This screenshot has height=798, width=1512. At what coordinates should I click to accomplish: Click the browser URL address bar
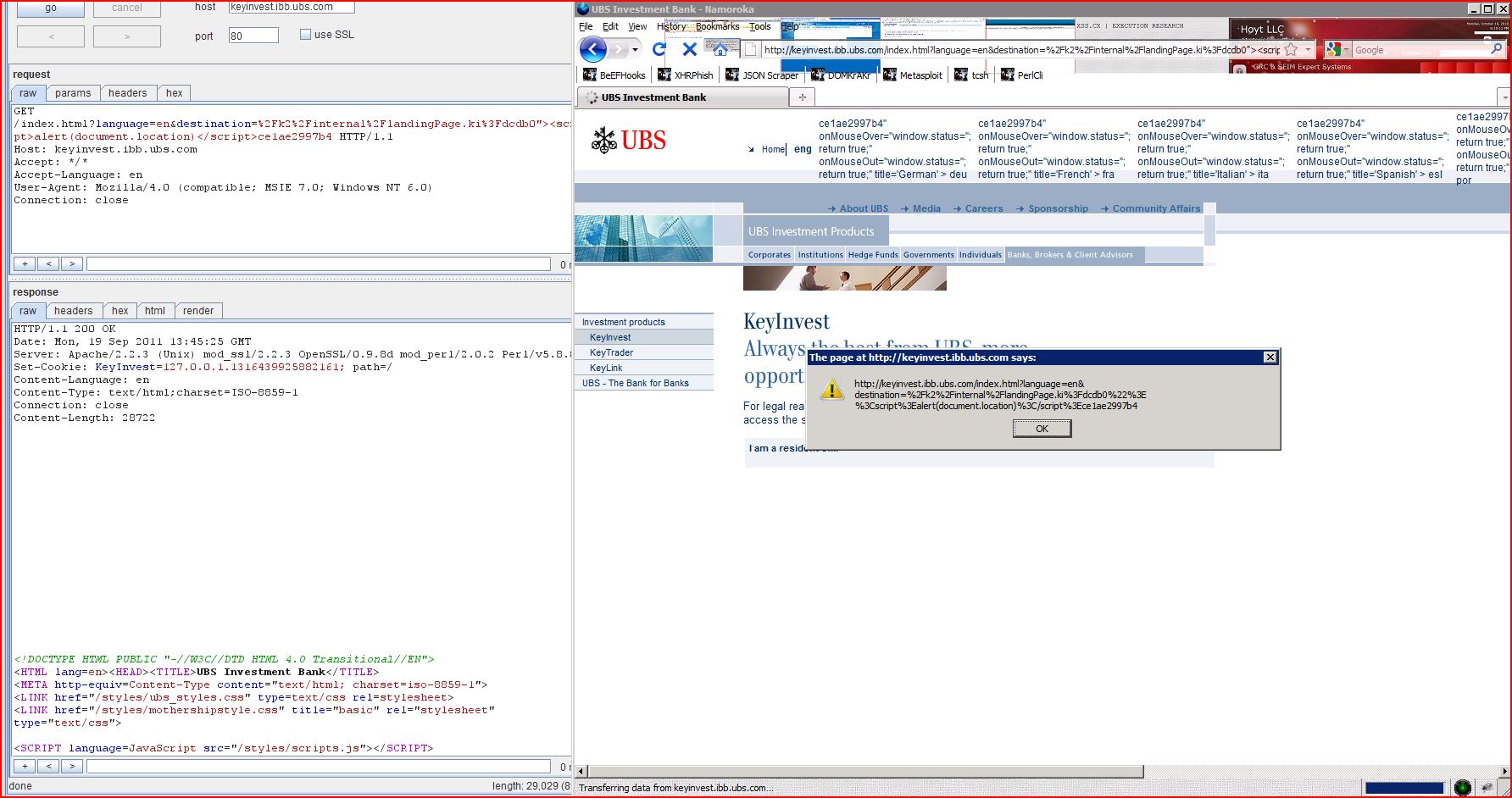pos(1021,50)
